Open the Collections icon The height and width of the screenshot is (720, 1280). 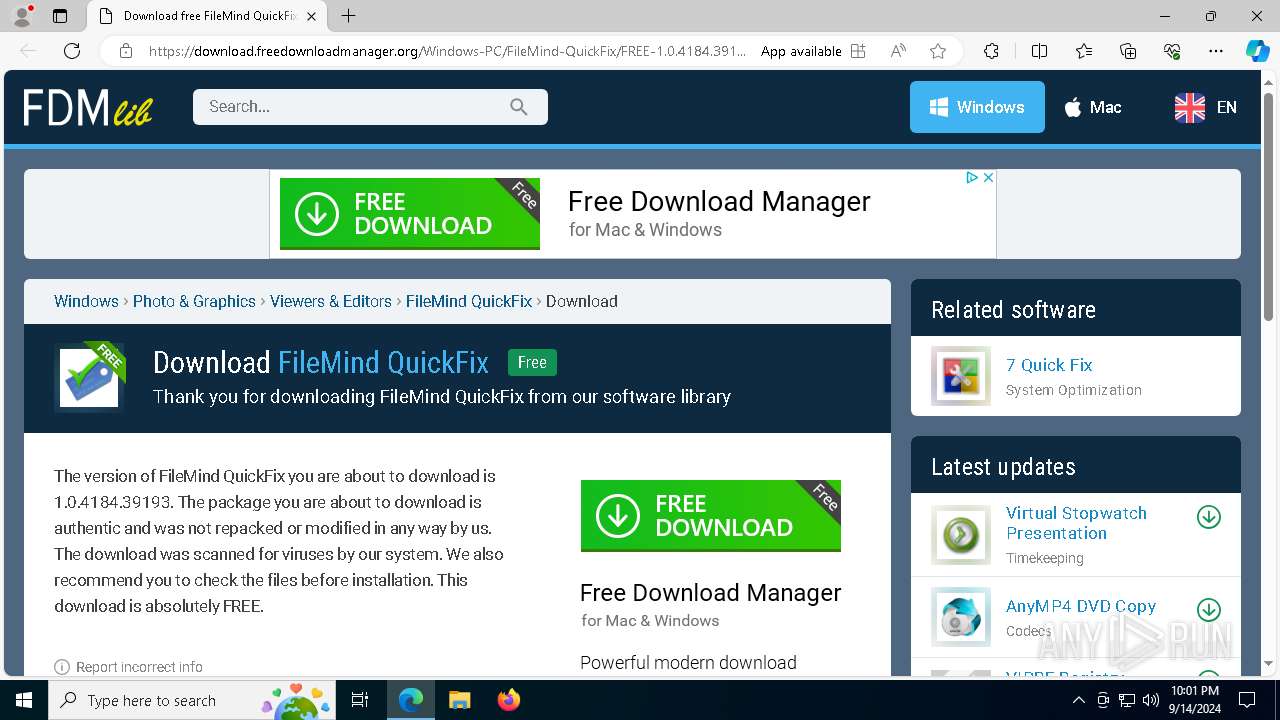[1128, 51]
